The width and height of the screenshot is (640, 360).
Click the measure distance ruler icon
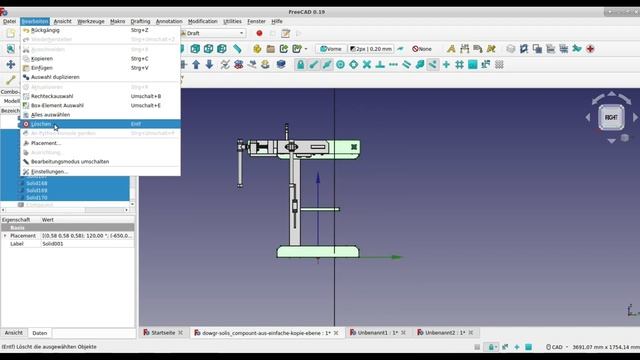tap(237, 49)
